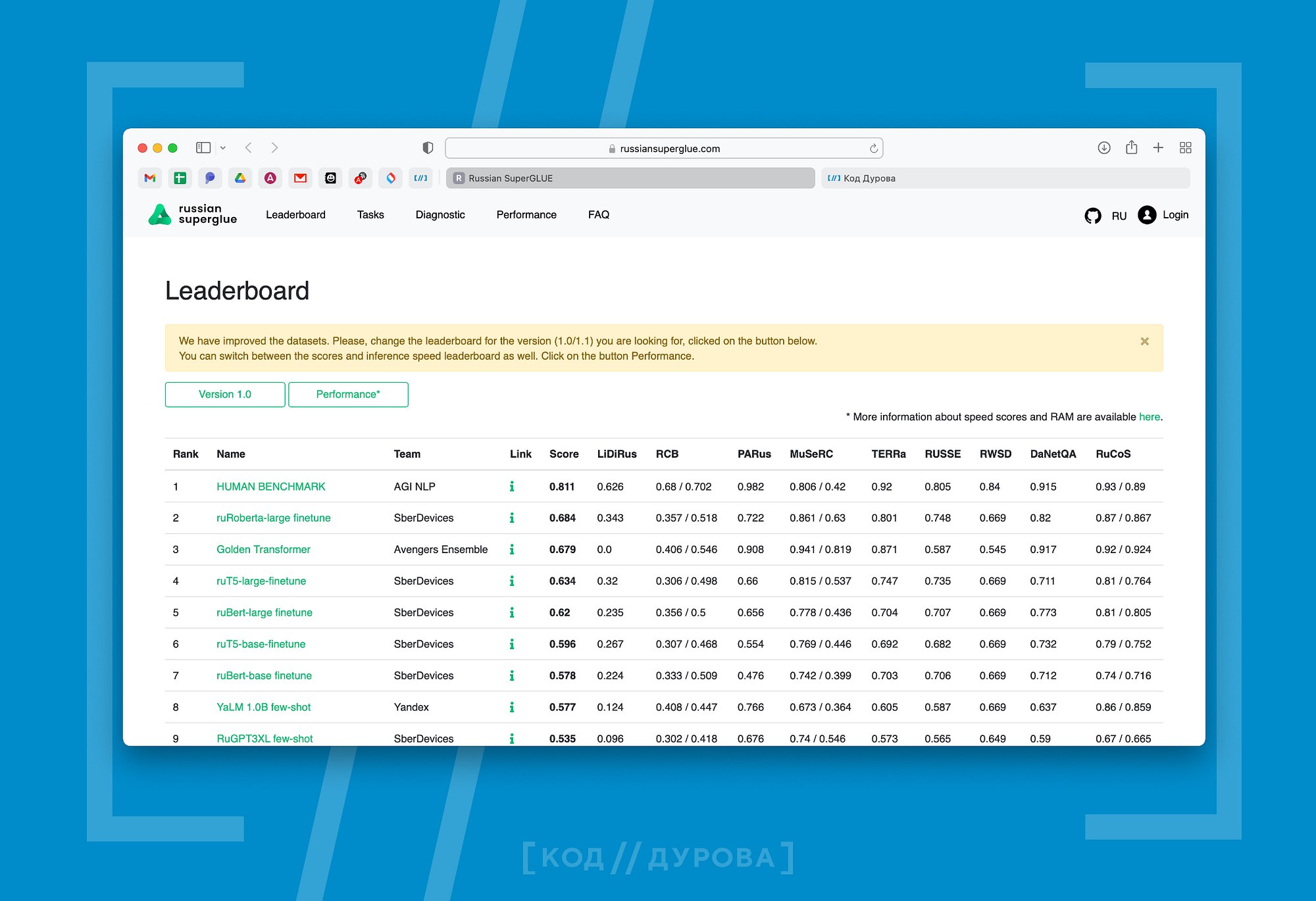1316x901 pixels.
Task: Open the Tasks menu item
Action: (370, 215)
